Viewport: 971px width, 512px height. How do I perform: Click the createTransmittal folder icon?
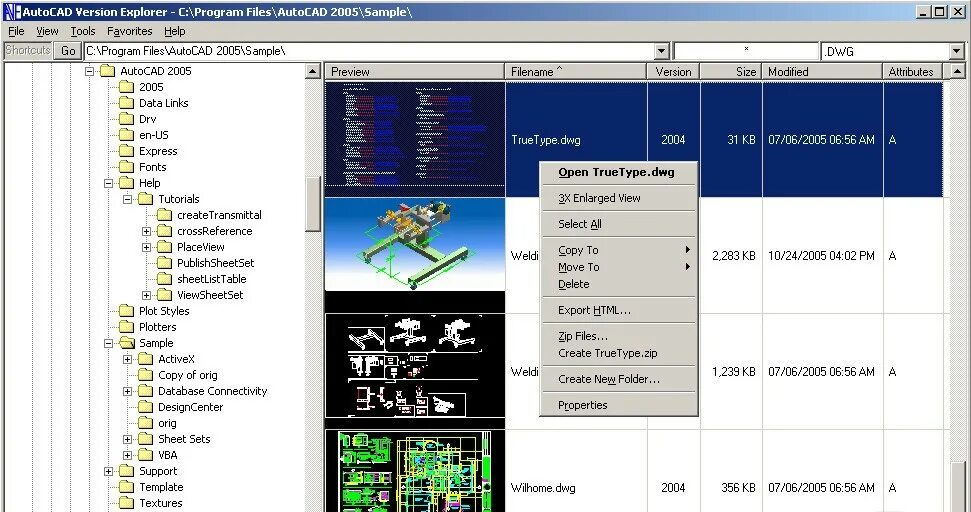point(165,215)
